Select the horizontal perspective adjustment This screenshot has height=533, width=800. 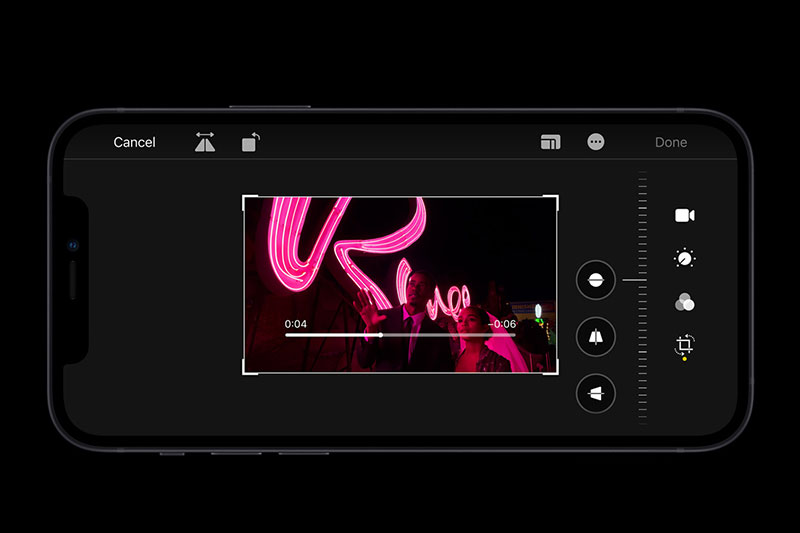(595, 394)
